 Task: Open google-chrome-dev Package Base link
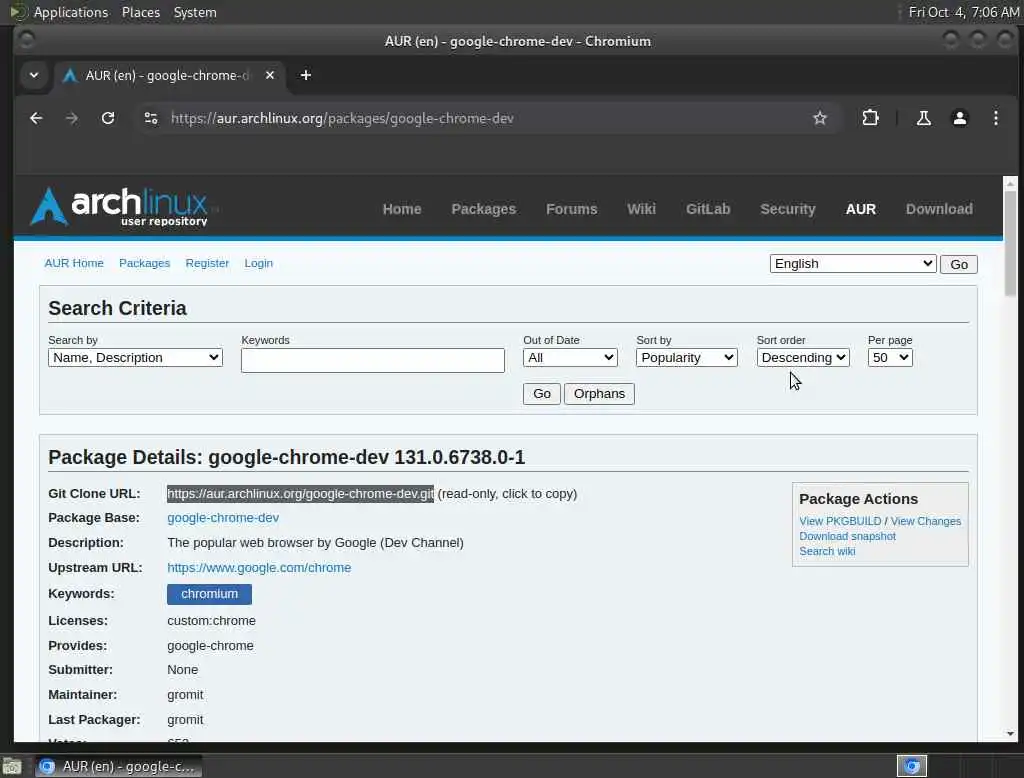point(223,517)
